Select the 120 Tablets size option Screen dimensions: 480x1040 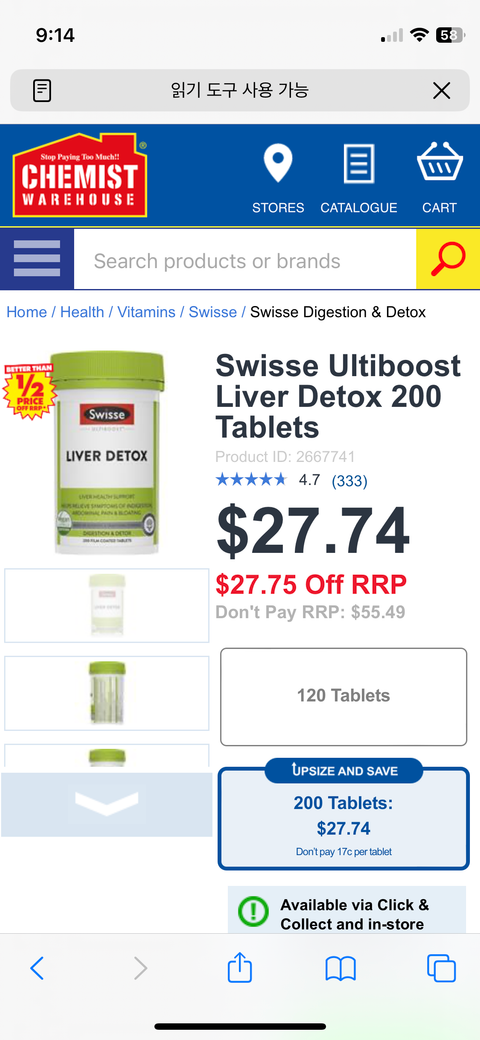click(x=343, y=696)
